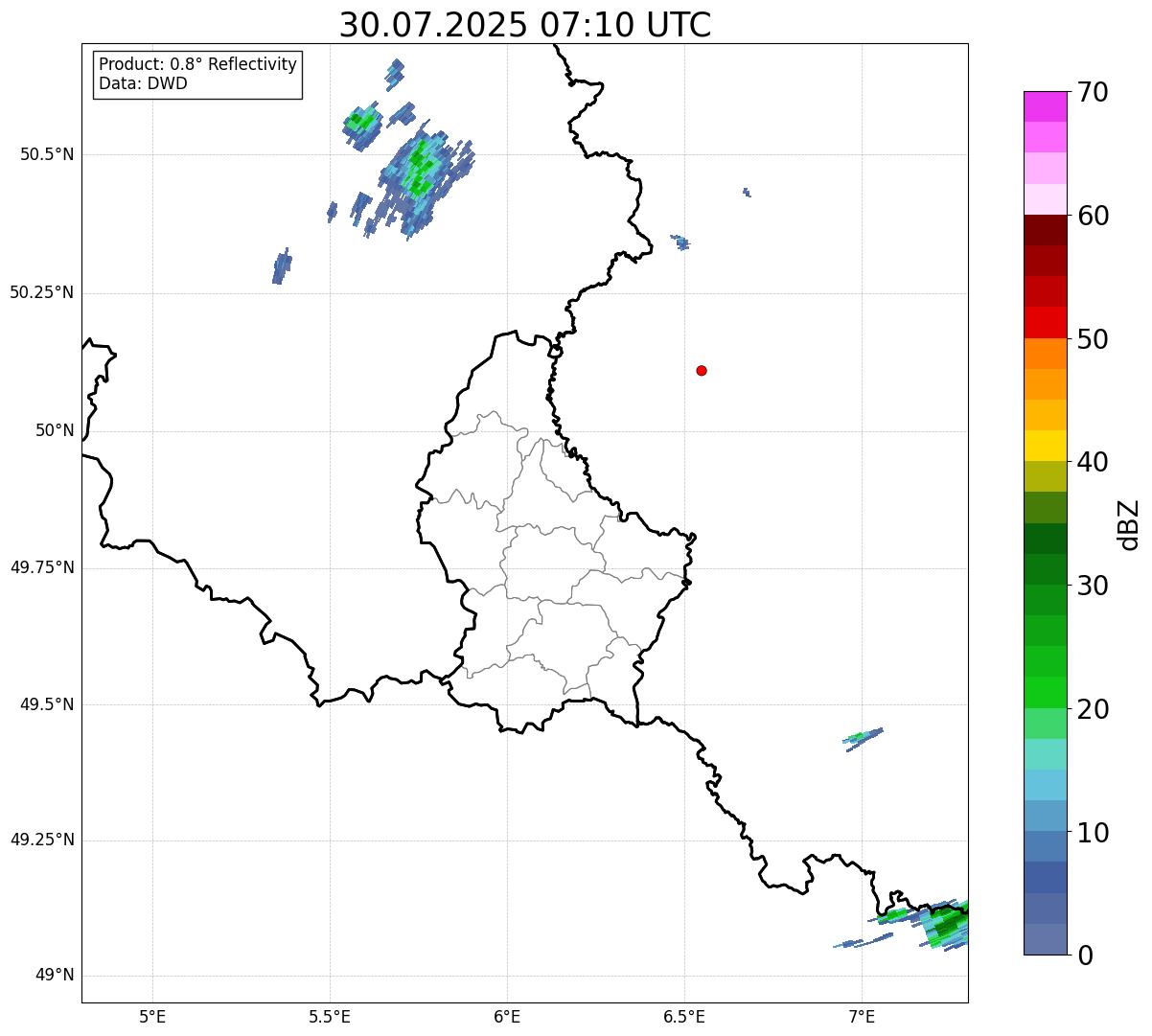Image resolution: width=1152 pixels, height=1036 pixels.
Task: Click the 49.5°N latitude label
Action: (46, 704)
